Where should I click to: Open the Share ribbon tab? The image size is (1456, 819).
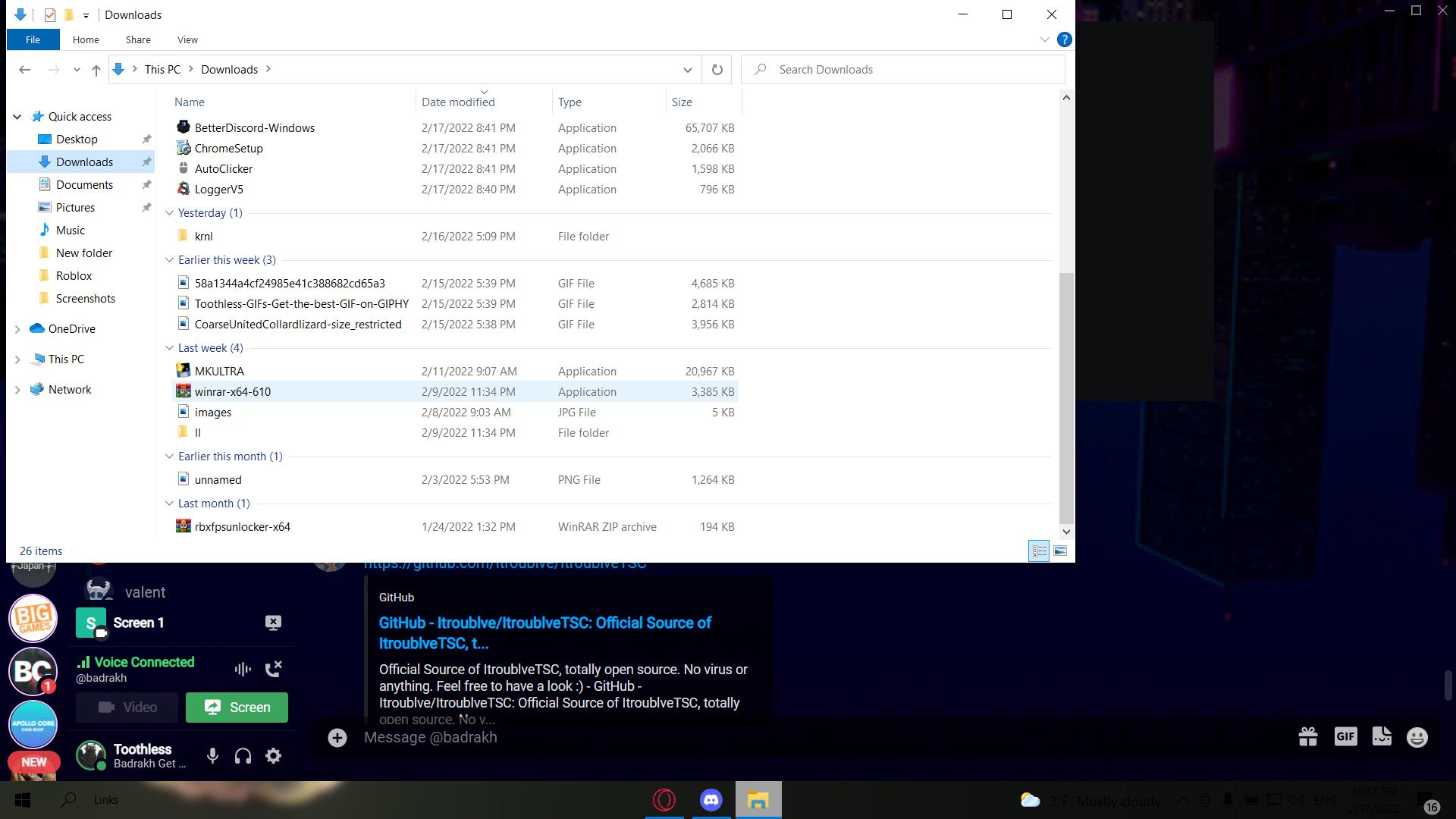point(138,39)
